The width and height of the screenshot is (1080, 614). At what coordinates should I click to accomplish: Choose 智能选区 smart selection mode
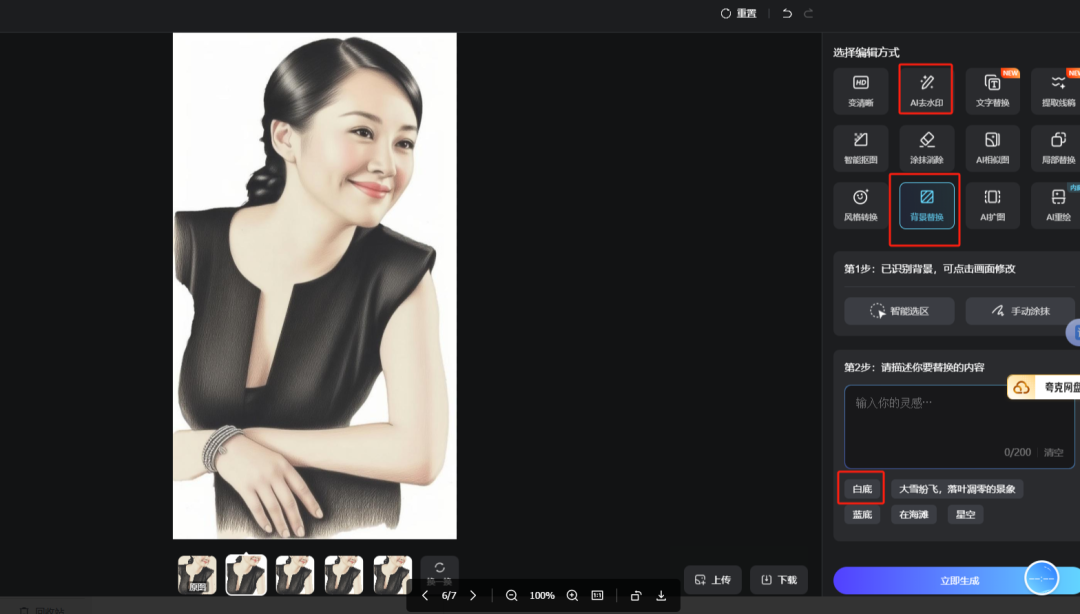(x=899, y=311)
